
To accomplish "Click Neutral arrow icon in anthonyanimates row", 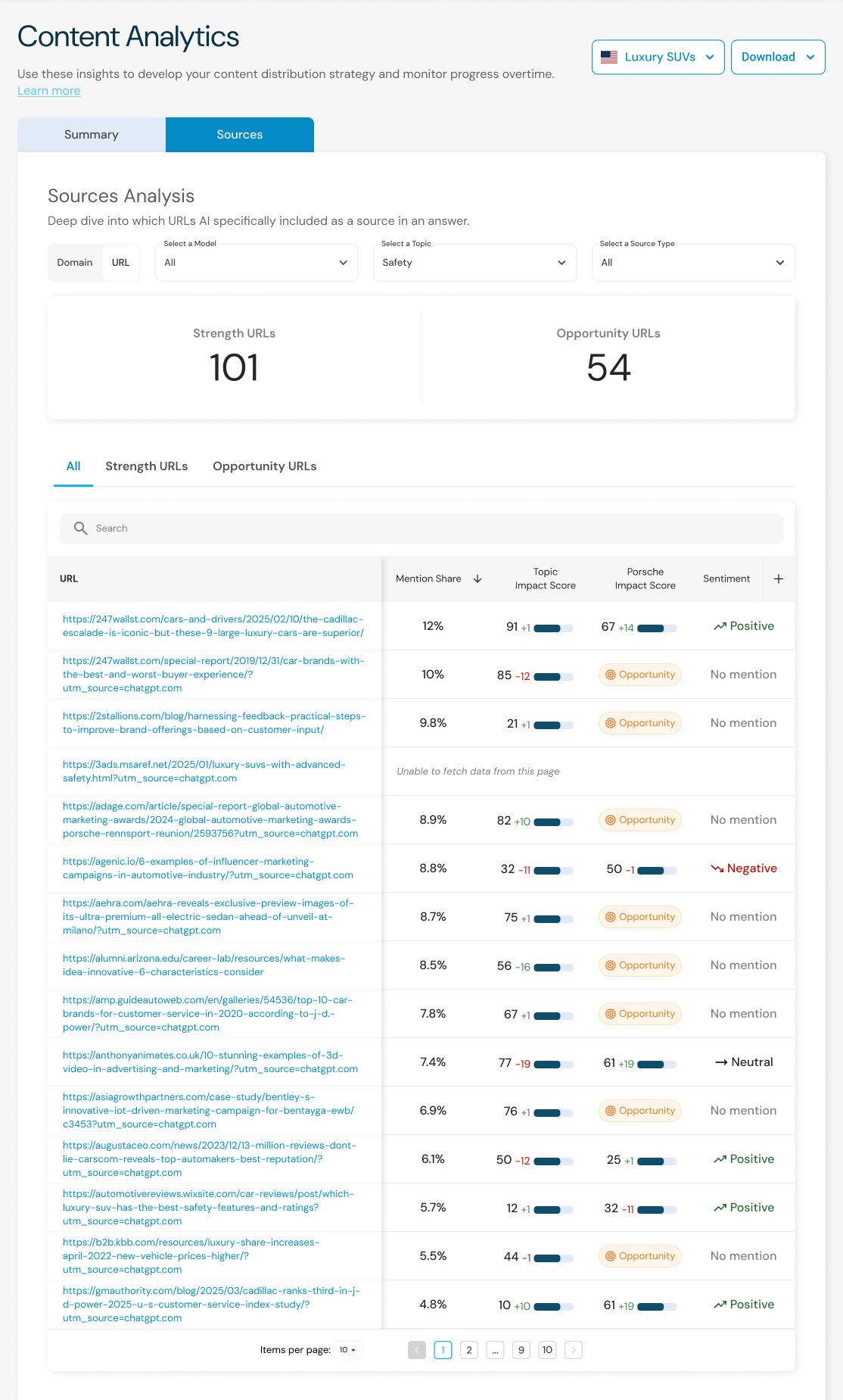I will tap(721, 1062).
